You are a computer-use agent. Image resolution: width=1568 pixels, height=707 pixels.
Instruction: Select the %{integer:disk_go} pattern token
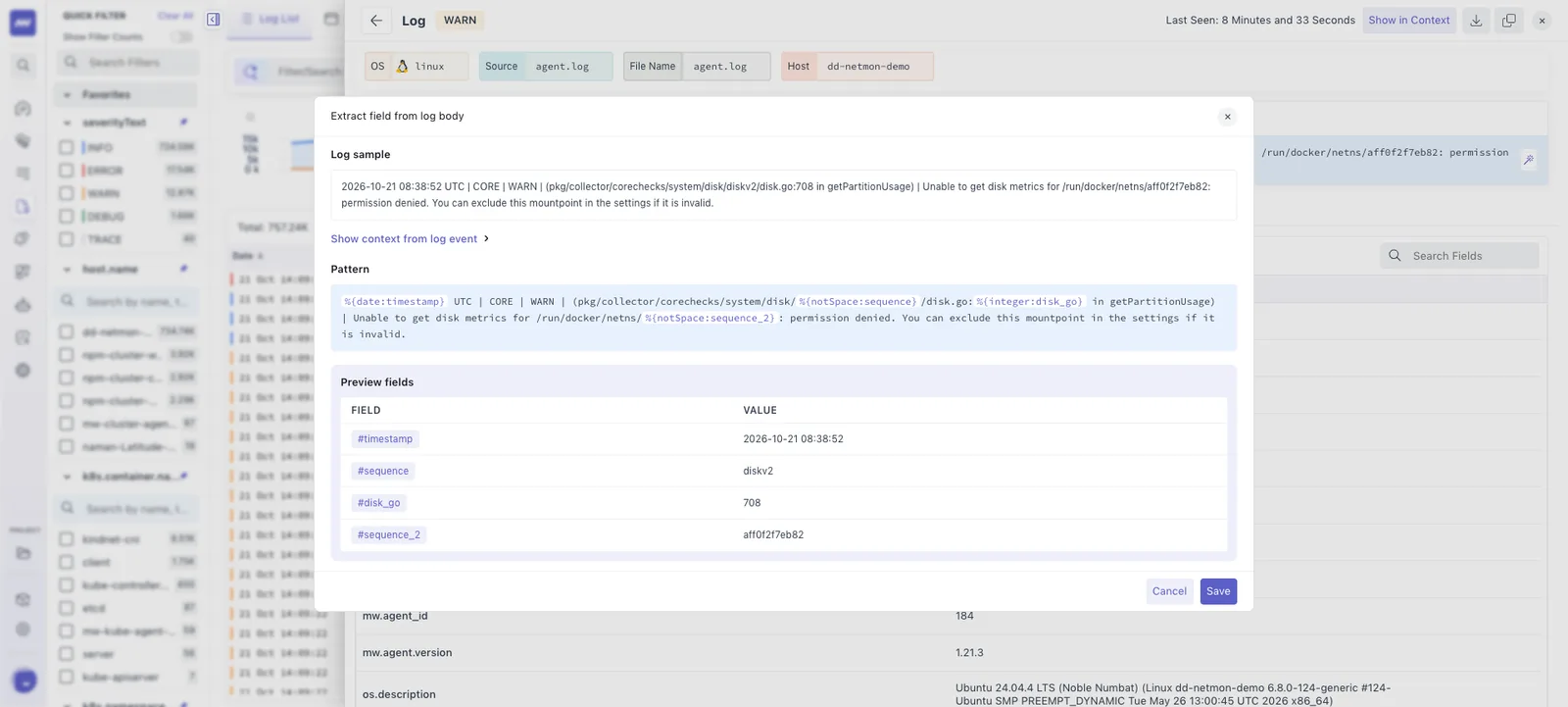pyautogui.click(x=1029, y=302)
